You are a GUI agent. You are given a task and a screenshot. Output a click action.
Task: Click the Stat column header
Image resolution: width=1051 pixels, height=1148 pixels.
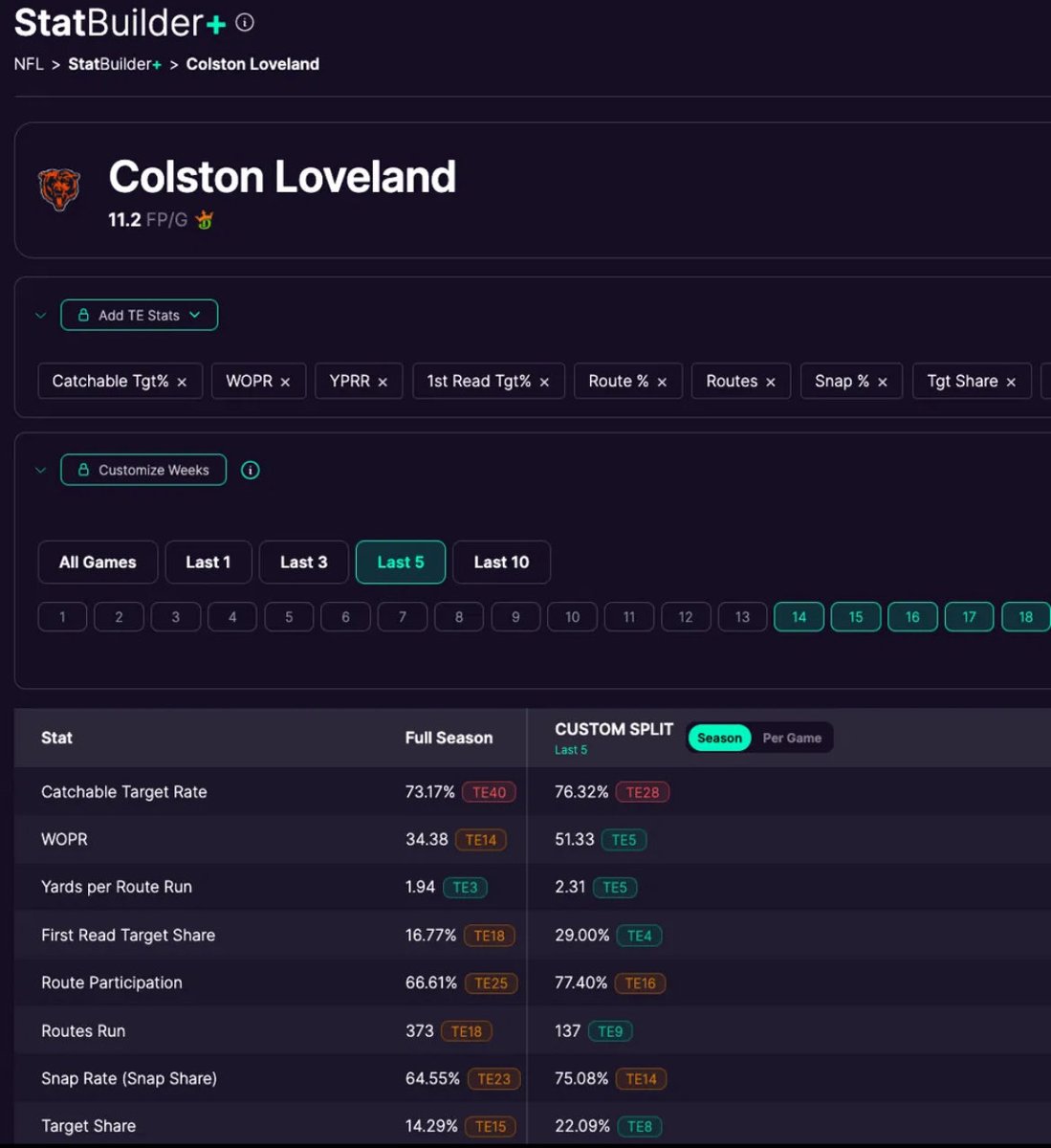pyautogui.click(x=56, y=738)
